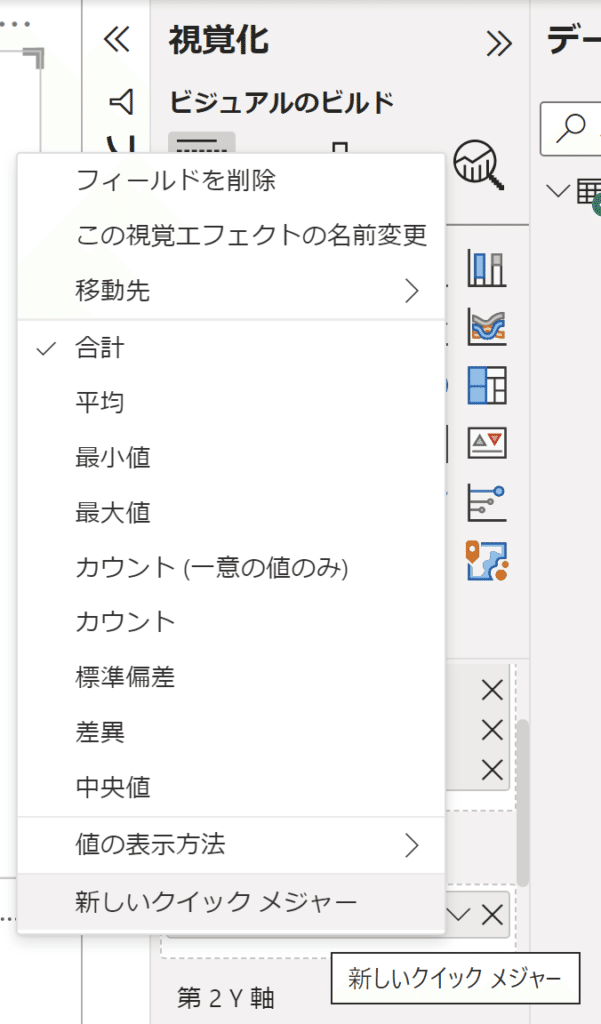The image size is (601, 1024).
Task: Click the analytics magnifier chart icon
Action: point(479,162)
